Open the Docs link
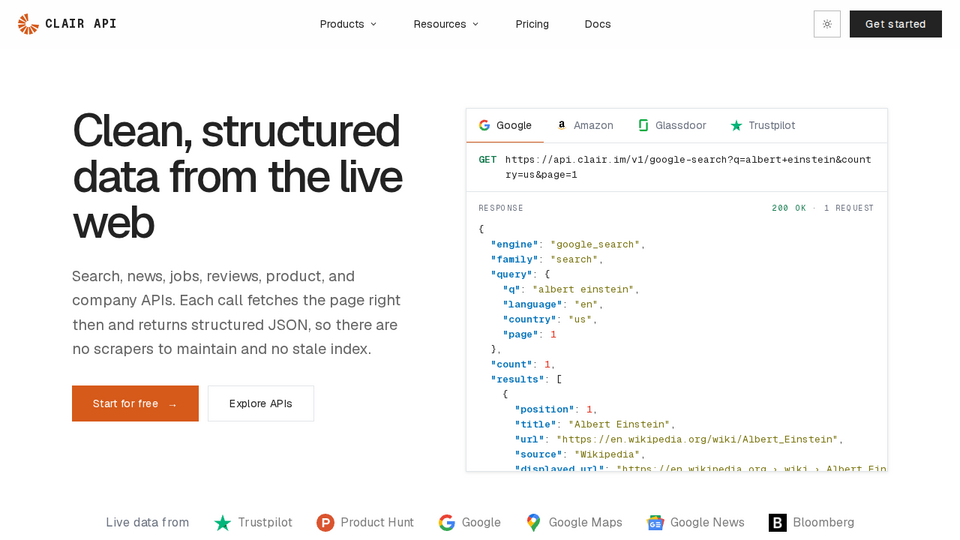The width and height of the screenshot is (960, 540). pos(598,24)
